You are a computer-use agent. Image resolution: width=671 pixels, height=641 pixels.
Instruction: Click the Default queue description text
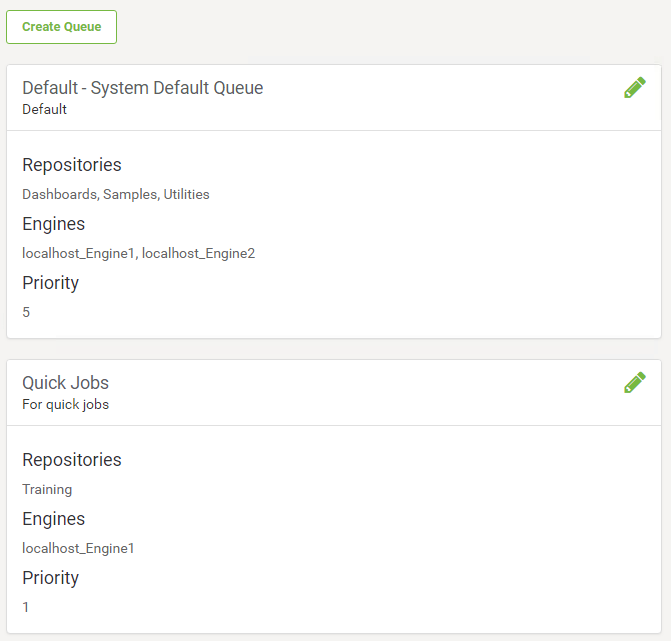(45, 109)
